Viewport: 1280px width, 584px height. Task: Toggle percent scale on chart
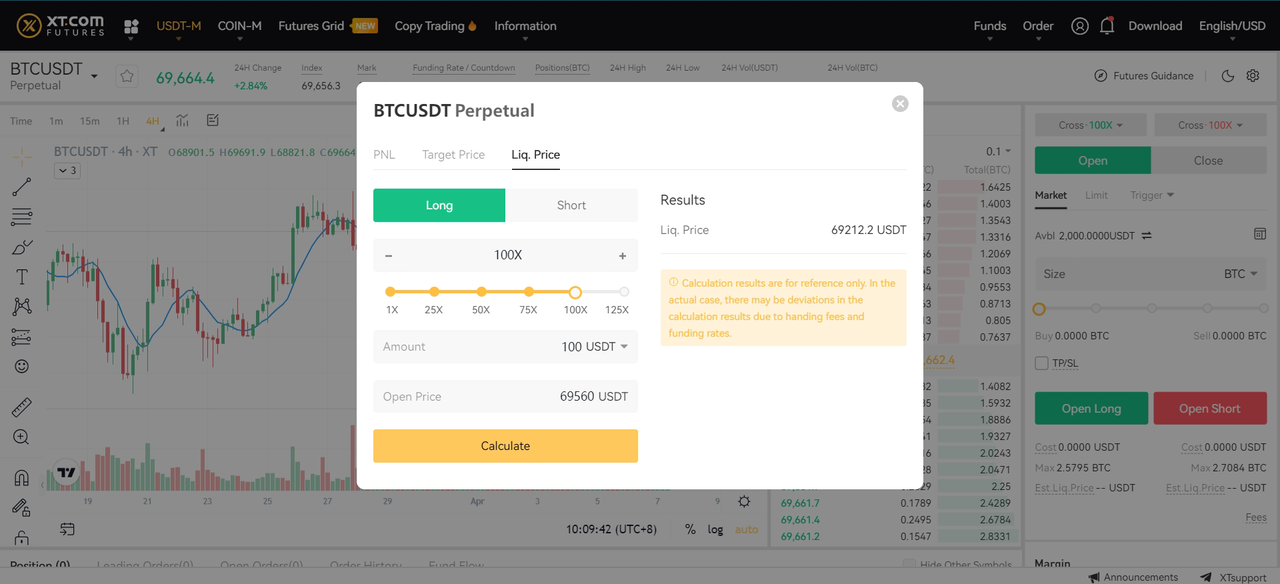coord(690,529)
